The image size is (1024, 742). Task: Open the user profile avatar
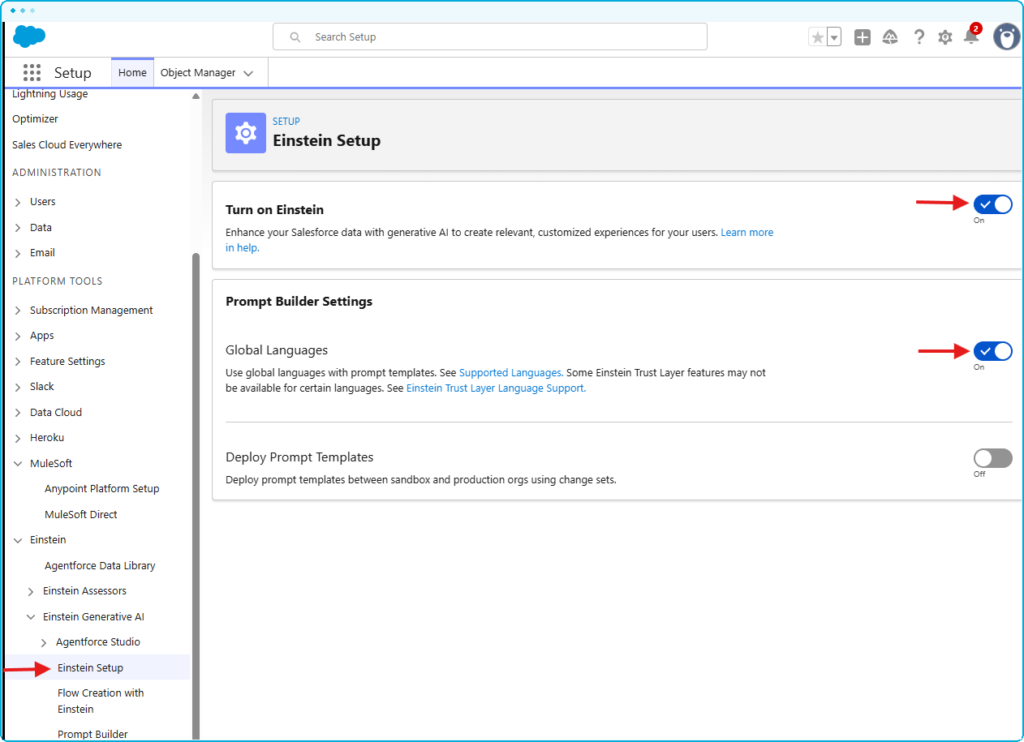pos(1006,37)
